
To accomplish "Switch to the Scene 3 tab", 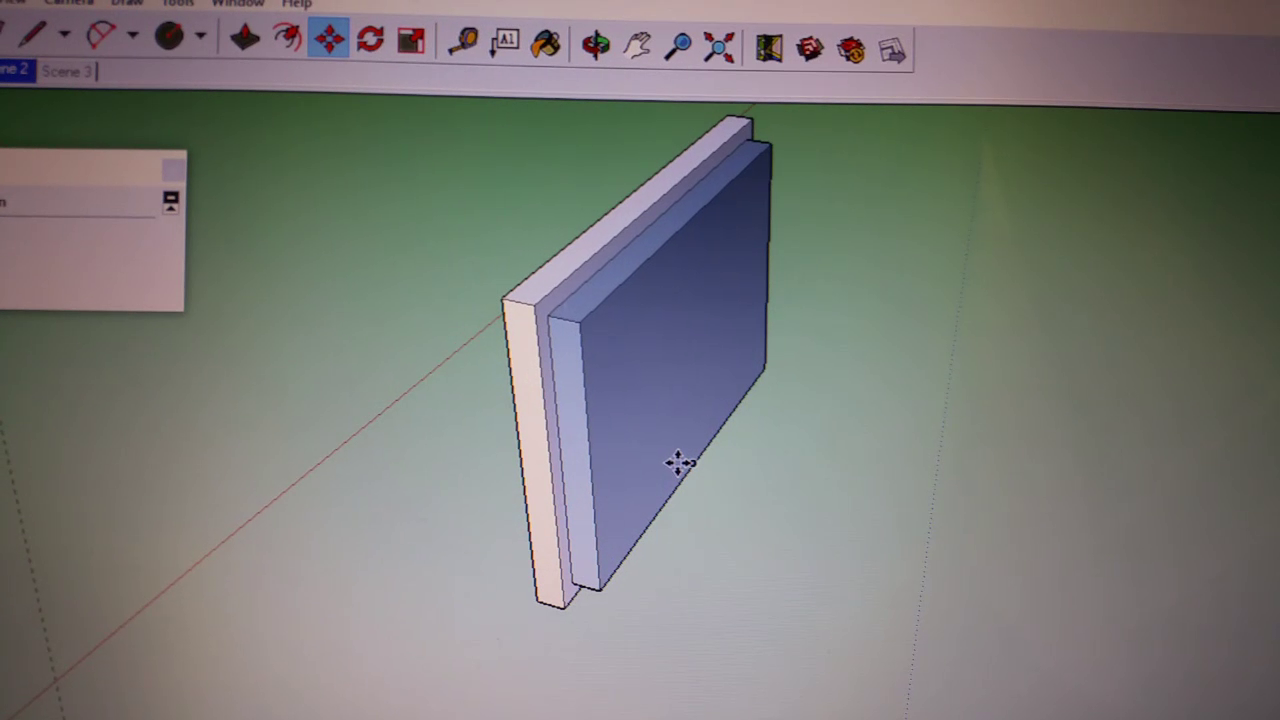I will pos(66,71).
